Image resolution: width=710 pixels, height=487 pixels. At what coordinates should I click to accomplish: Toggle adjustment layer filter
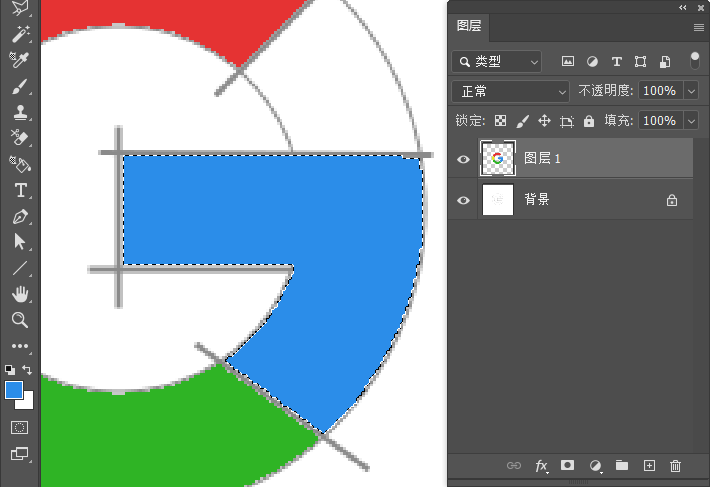[592, 62]
